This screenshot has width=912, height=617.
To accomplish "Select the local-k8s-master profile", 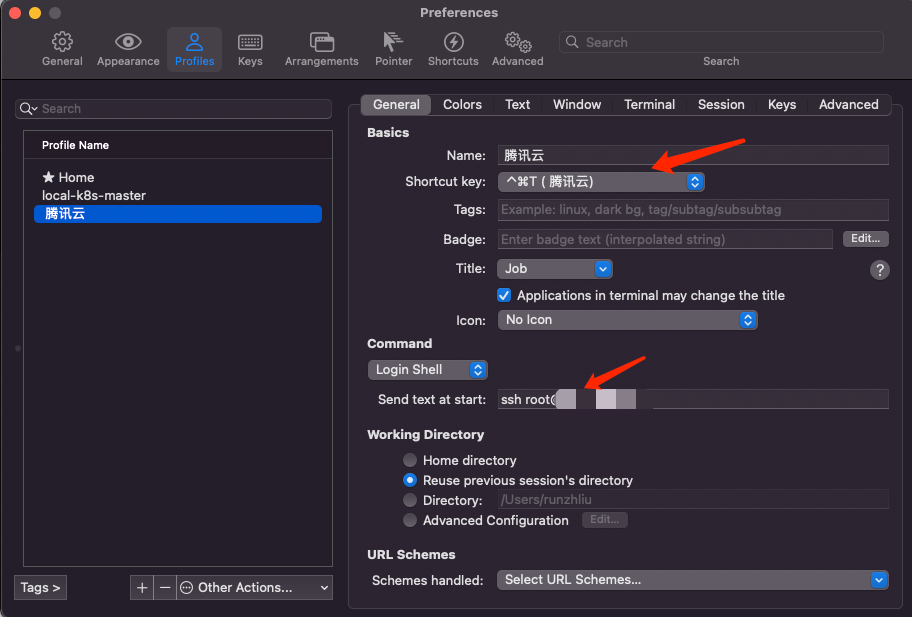I will coord(94,196).
